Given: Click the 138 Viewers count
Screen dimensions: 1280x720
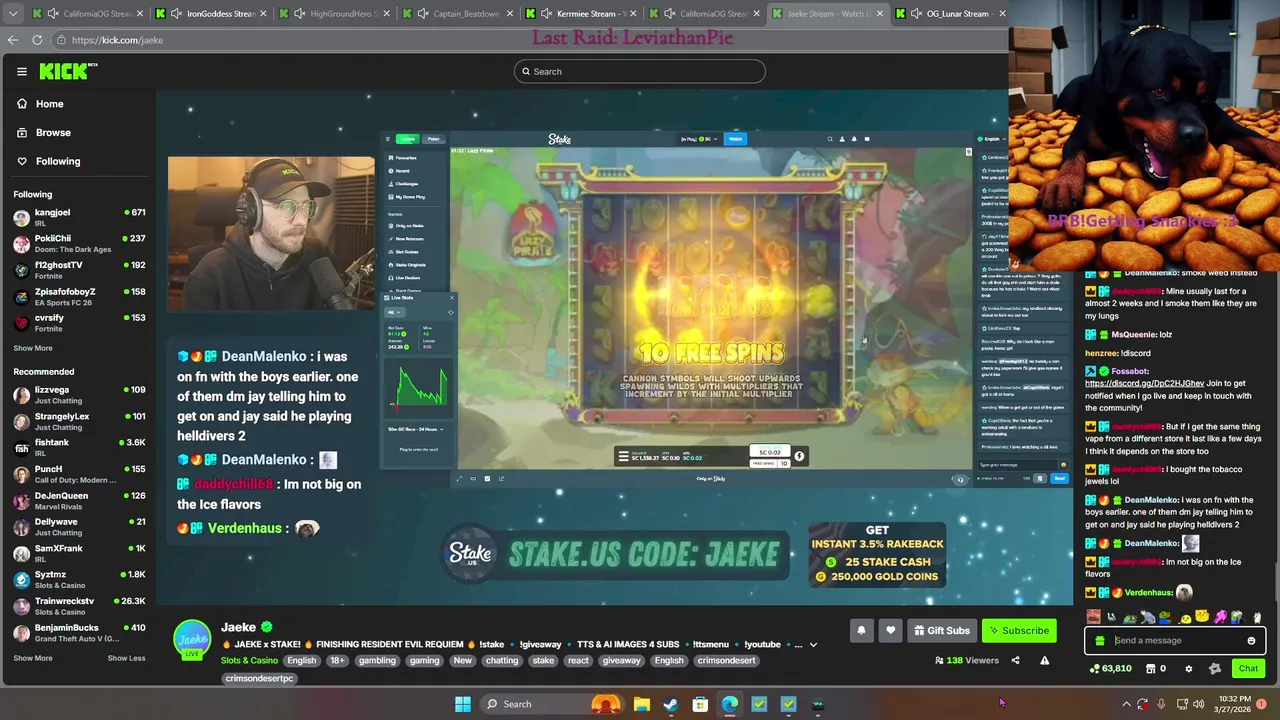Looking at the screenshot, I should (x=967, y=660).
